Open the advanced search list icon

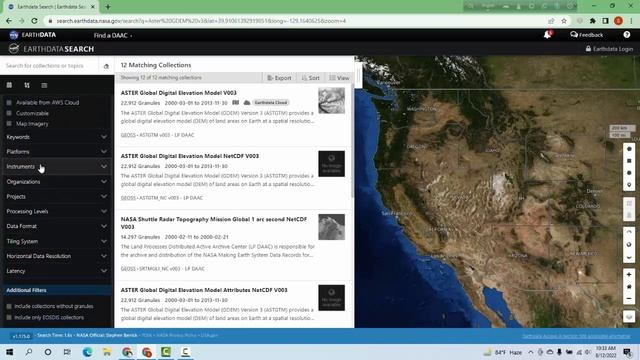click(x=44, y=85)
